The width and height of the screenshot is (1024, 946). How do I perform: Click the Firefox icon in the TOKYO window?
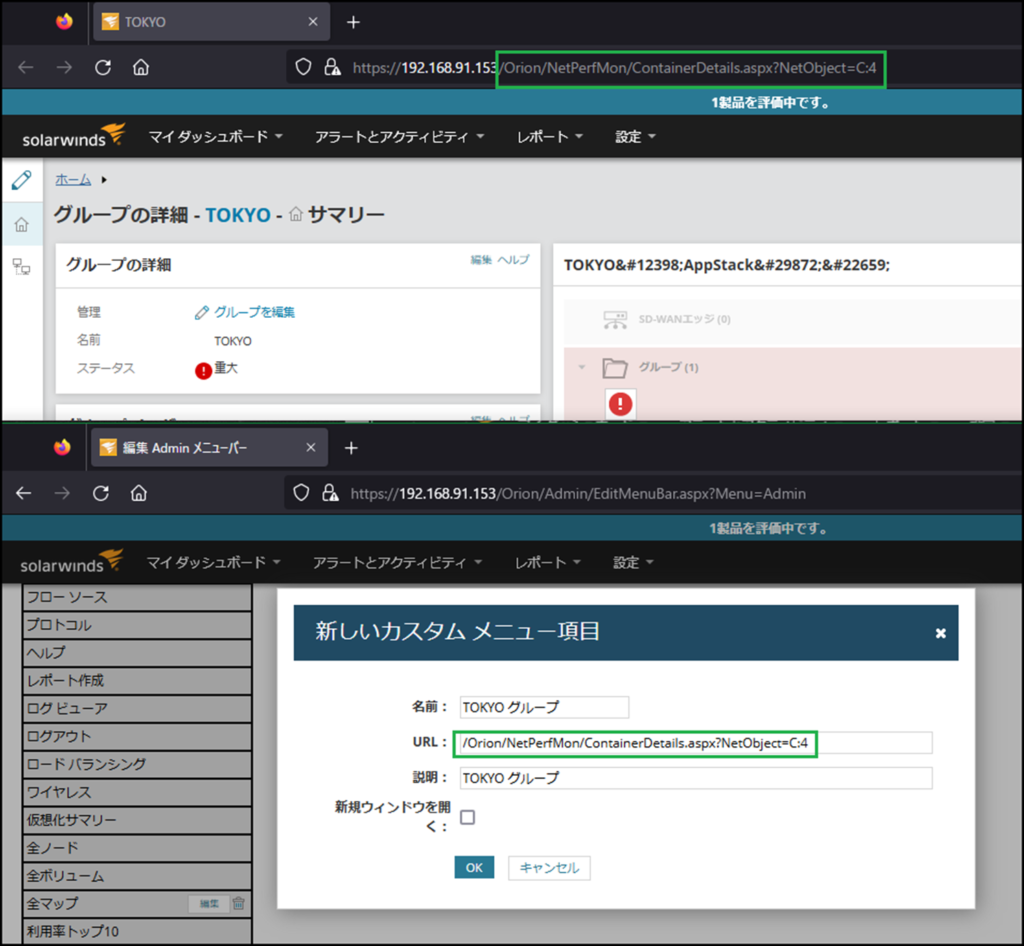[64, 22]
